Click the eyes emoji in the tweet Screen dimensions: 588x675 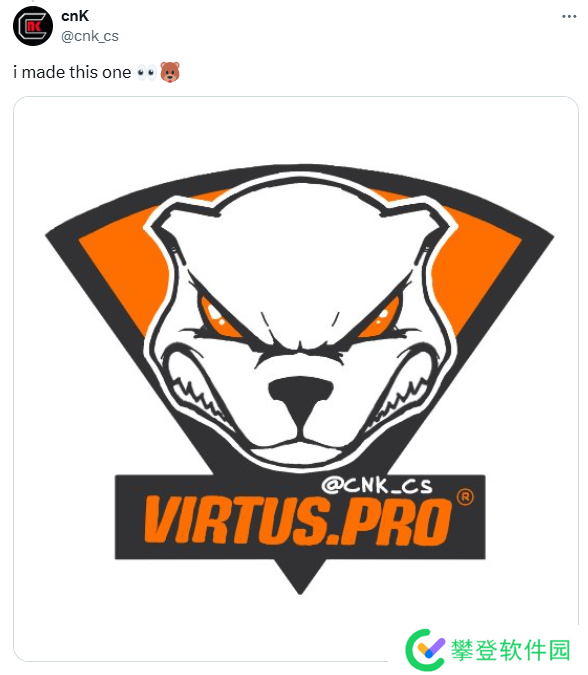coord(146,72)
